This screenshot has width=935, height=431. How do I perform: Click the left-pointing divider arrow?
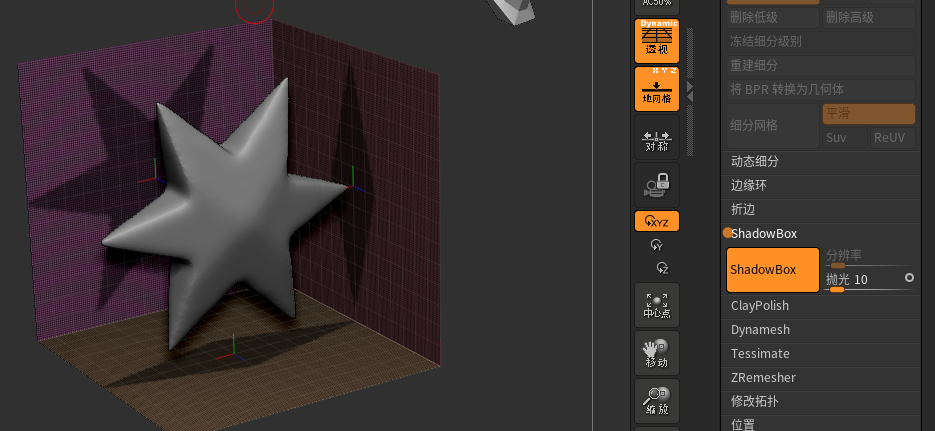690,98
